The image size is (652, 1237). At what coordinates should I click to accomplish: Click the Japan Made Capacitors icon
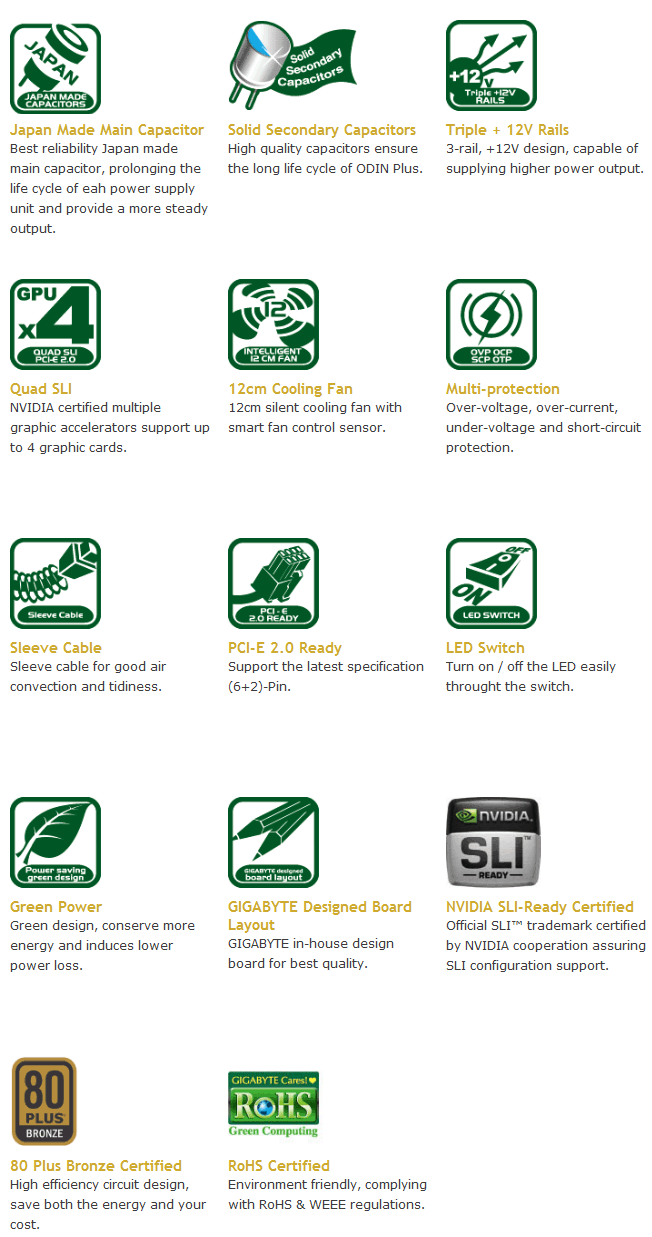point(55,68)
